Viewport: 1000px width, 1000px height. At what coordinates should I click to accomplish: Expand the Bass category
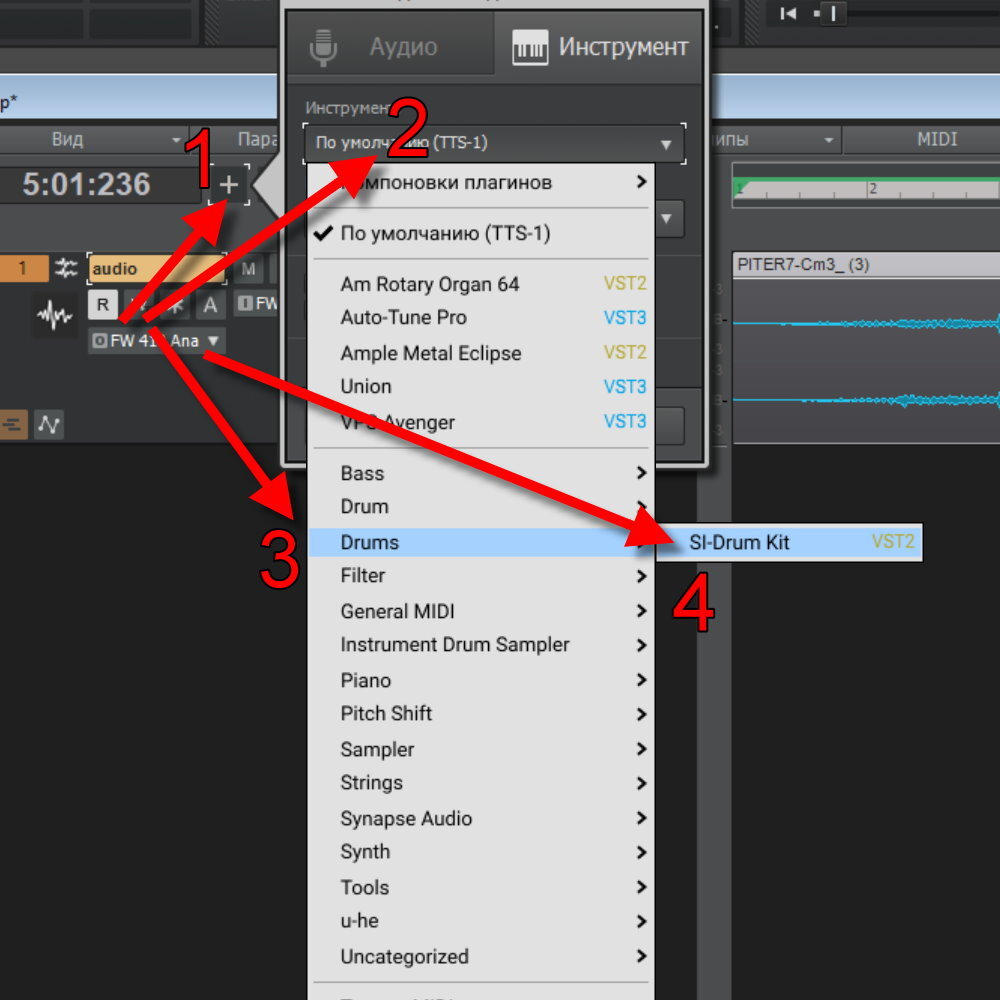(482, 473)
